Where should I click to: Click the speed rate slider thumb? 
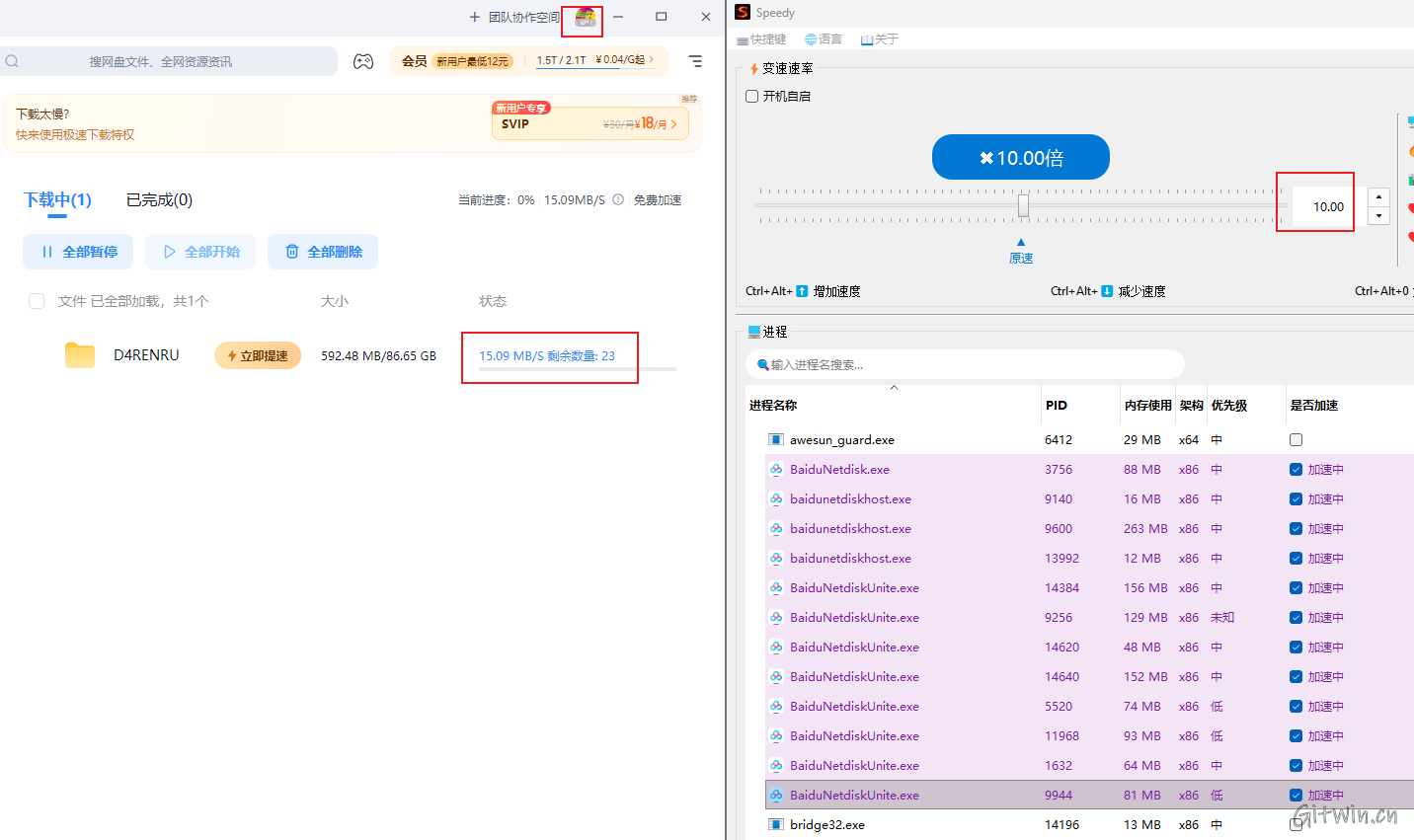point(1023,205)
